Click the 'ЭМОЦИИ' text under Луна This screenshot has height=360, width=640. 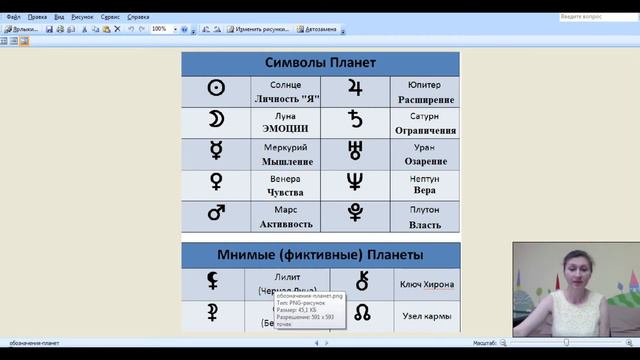pos(285,129)
